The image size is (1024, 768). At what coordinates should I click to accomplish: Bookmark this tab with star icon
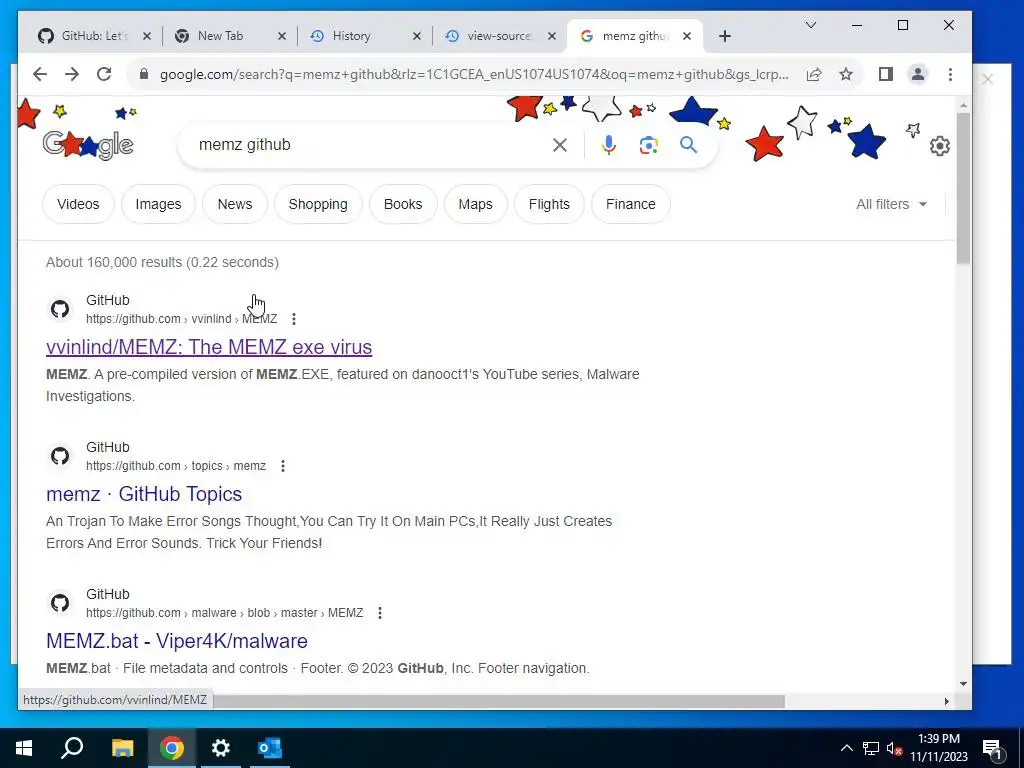[x=846, y=74]
